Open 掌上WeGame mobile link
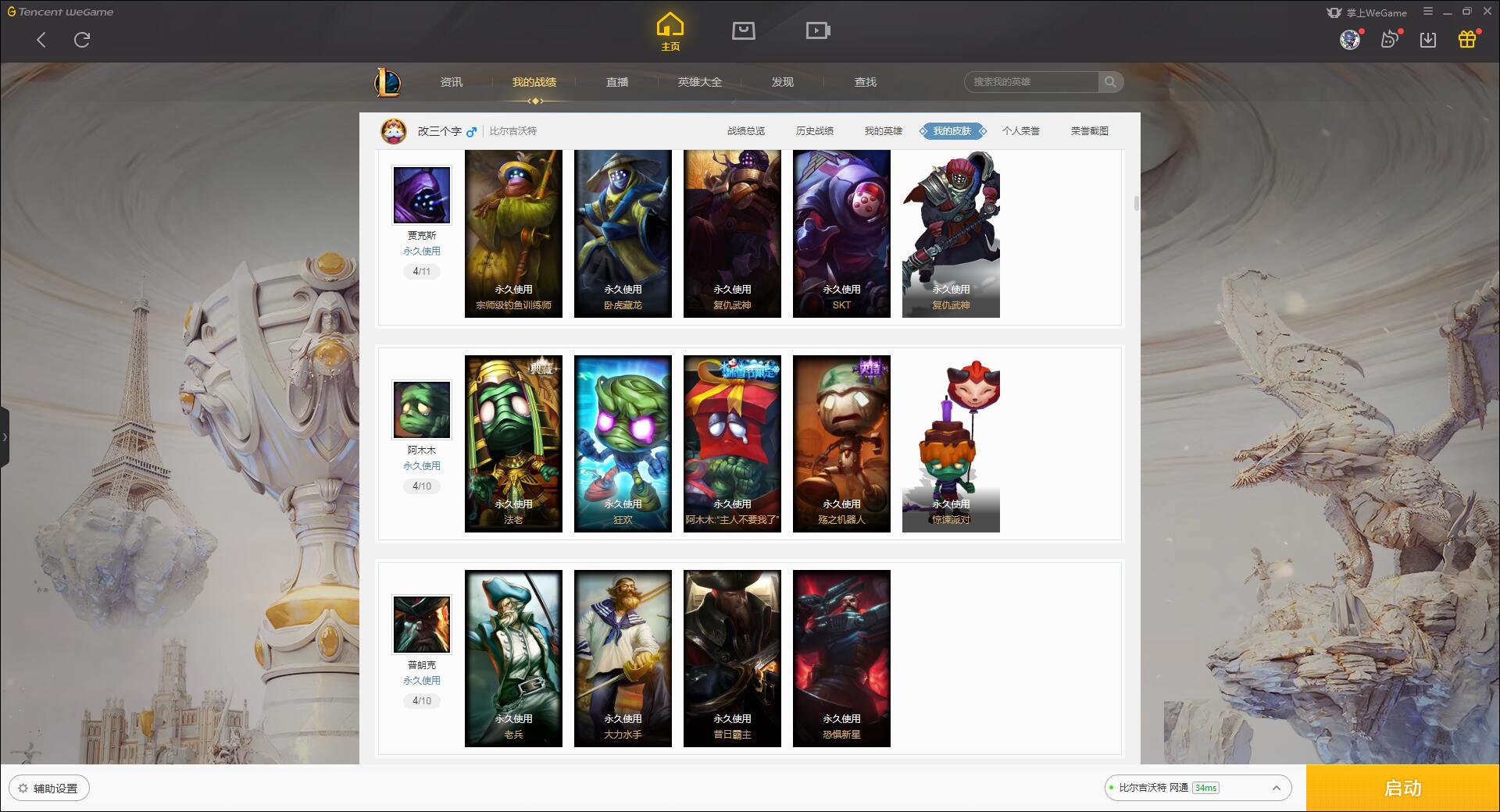This screenshot has height=812, width=1500. 1367,12
